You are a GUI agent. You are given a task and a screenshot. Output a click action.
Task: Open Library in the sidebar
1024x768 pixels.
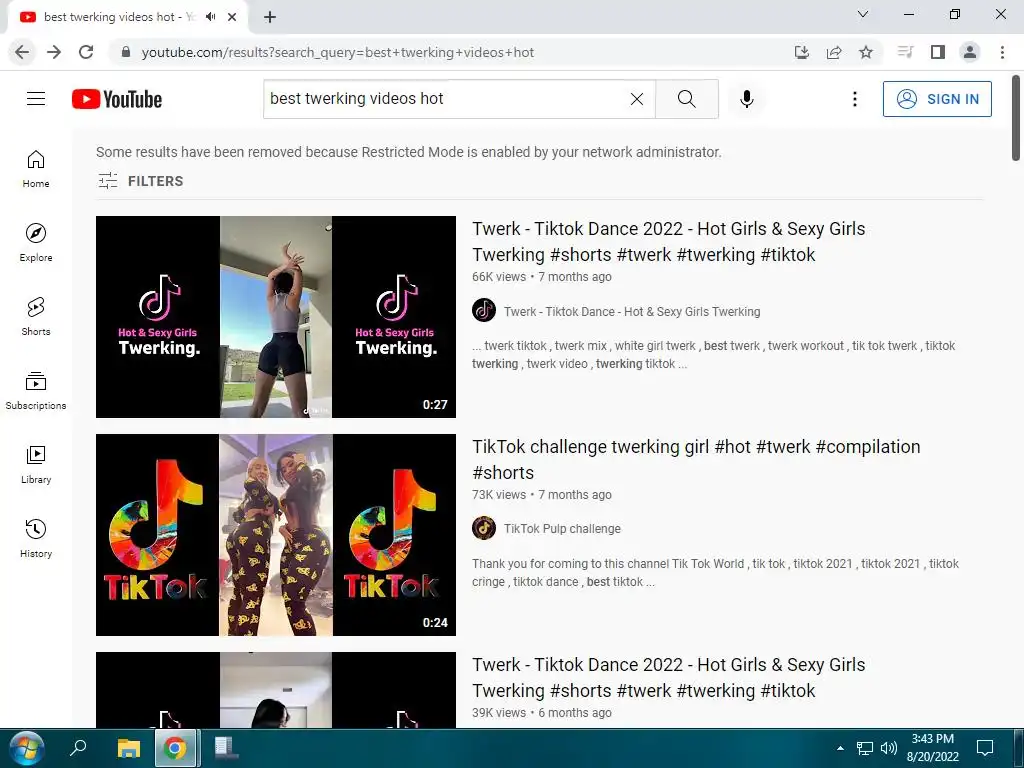[36, 464]
